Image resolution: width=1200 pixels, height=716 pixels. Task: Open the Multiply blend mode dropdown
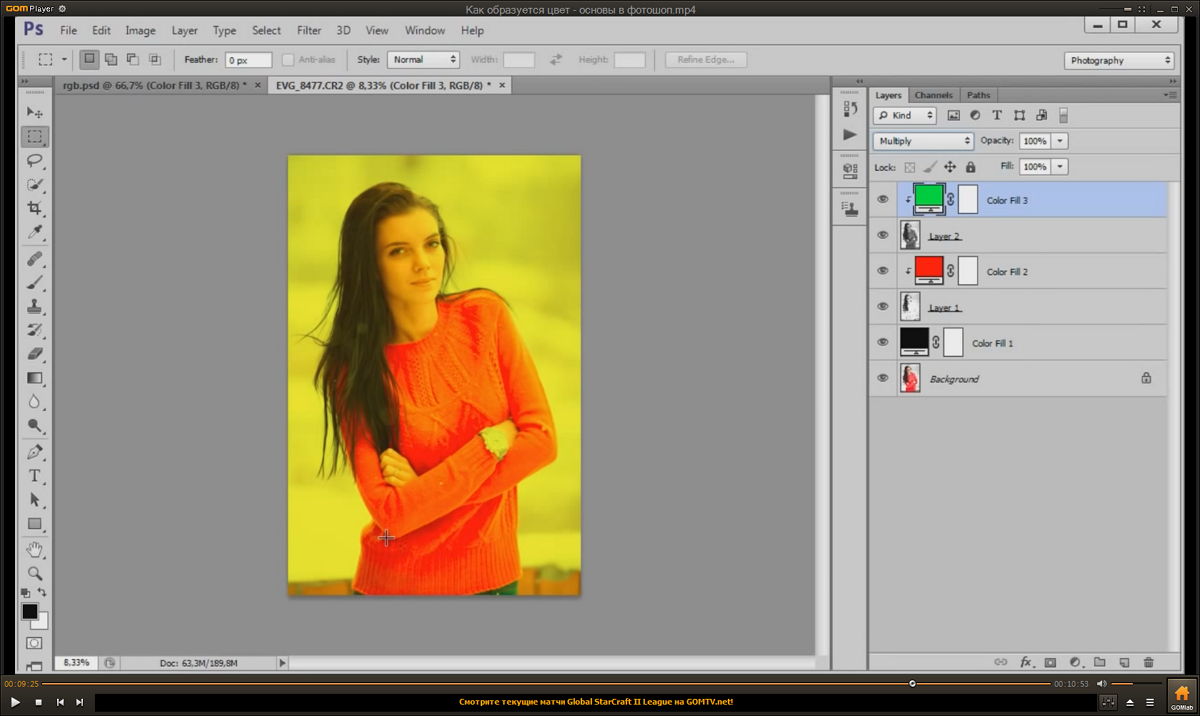click(923, 141)
